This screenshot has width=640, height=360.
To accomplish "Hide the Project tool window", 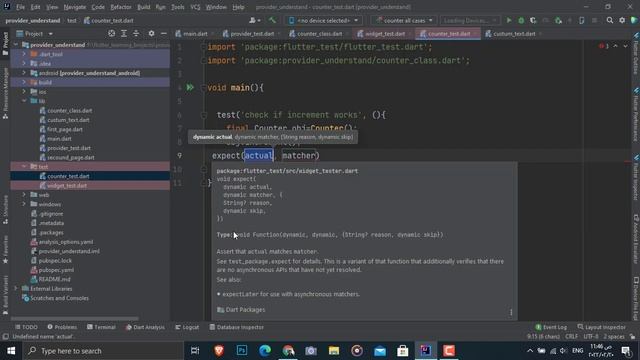I will click(163, 33).
